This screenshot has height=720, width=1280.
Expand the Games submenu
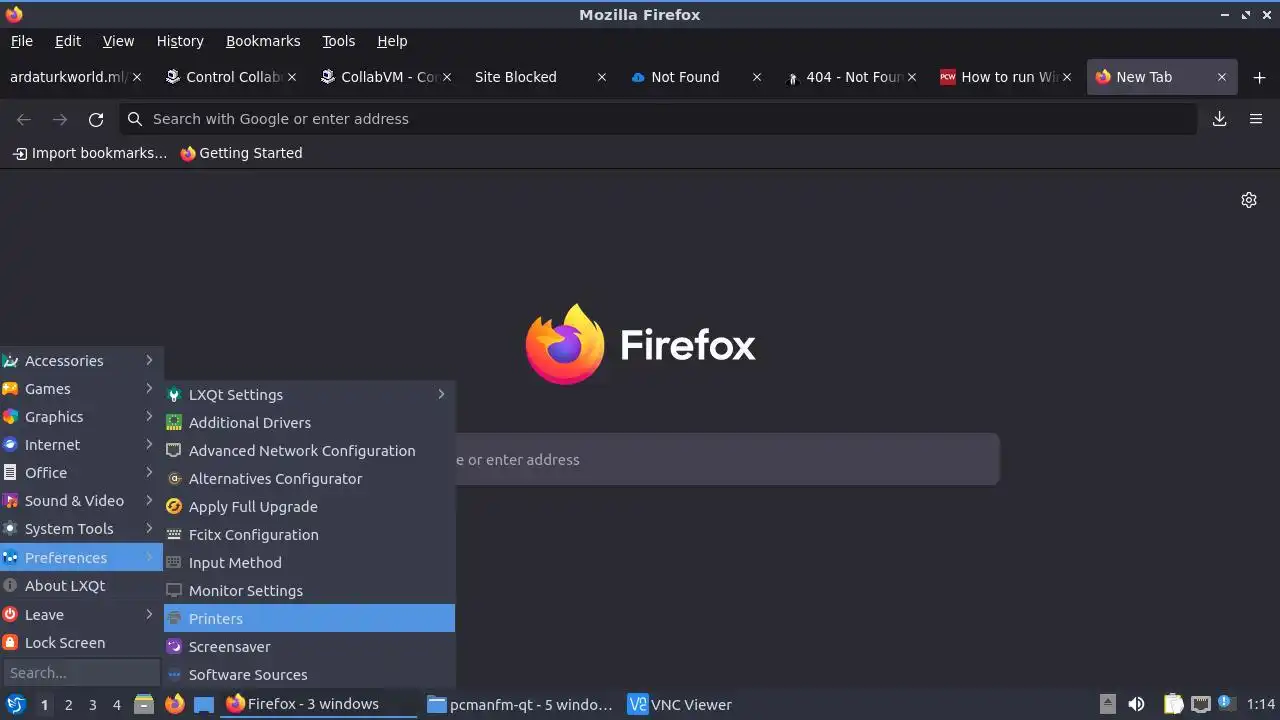[x=81, y=389]
